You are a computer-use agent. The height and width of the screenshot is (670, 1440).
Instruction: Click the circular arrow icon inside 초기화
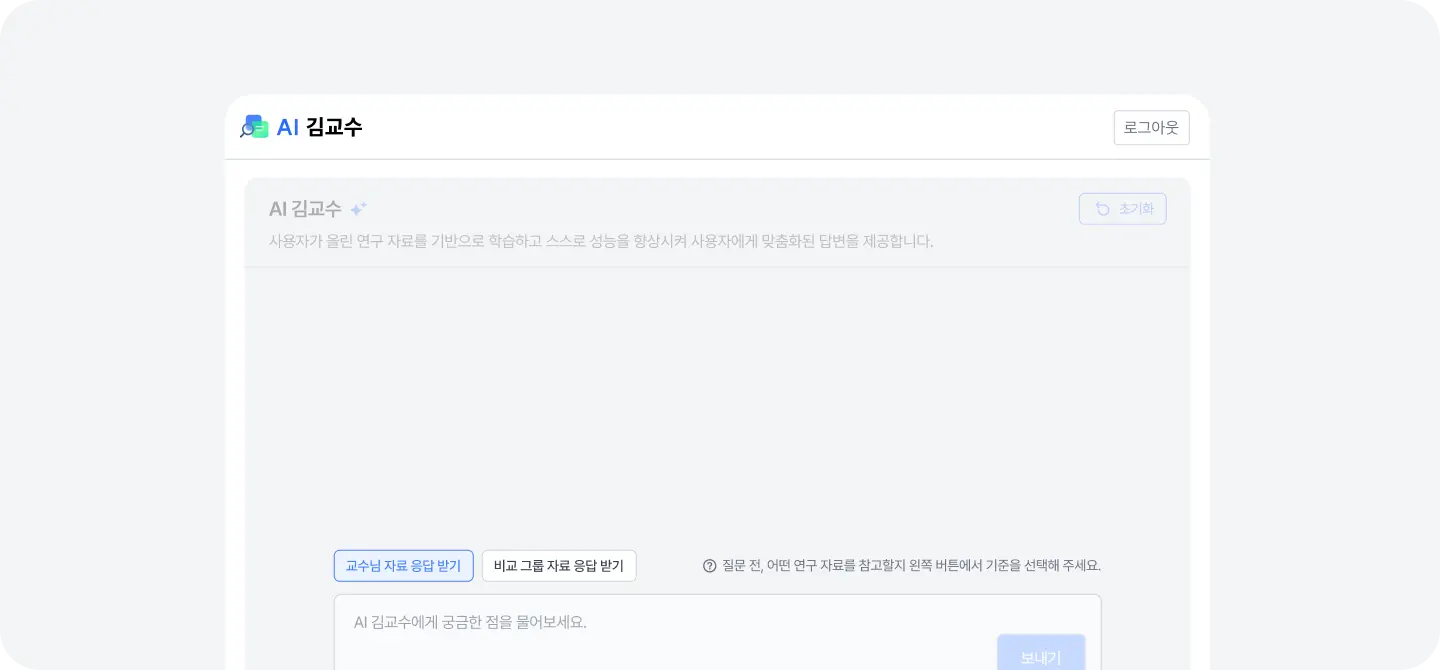pos(1102,209)
